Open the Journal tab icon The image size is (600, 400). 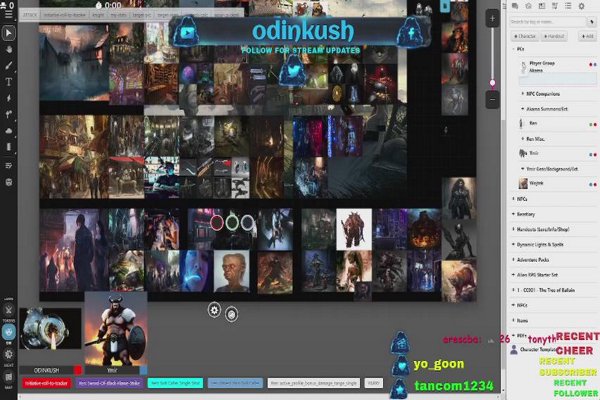[x=541, y=6]
